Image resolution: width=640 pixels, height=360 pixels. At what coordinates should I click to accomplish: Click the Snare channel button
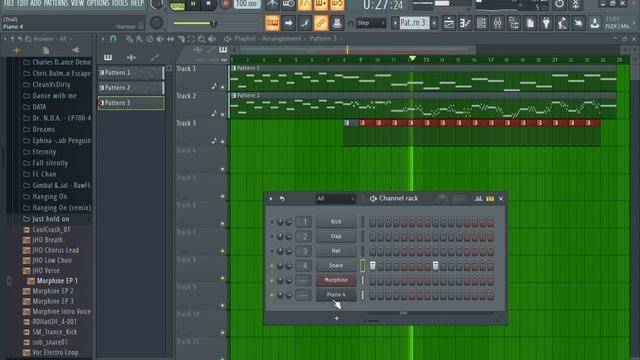point(336,266)
